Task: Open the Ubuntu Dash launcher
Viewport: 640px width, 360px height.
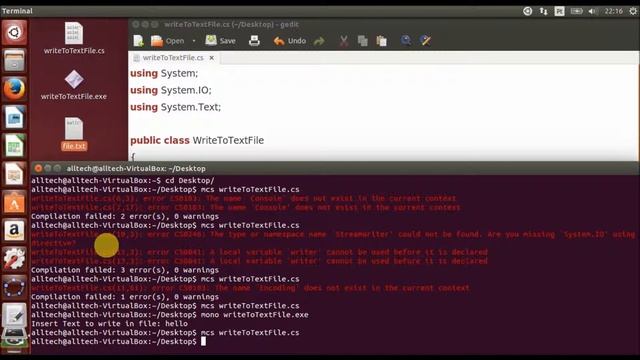Action: (x=14, y=32)
